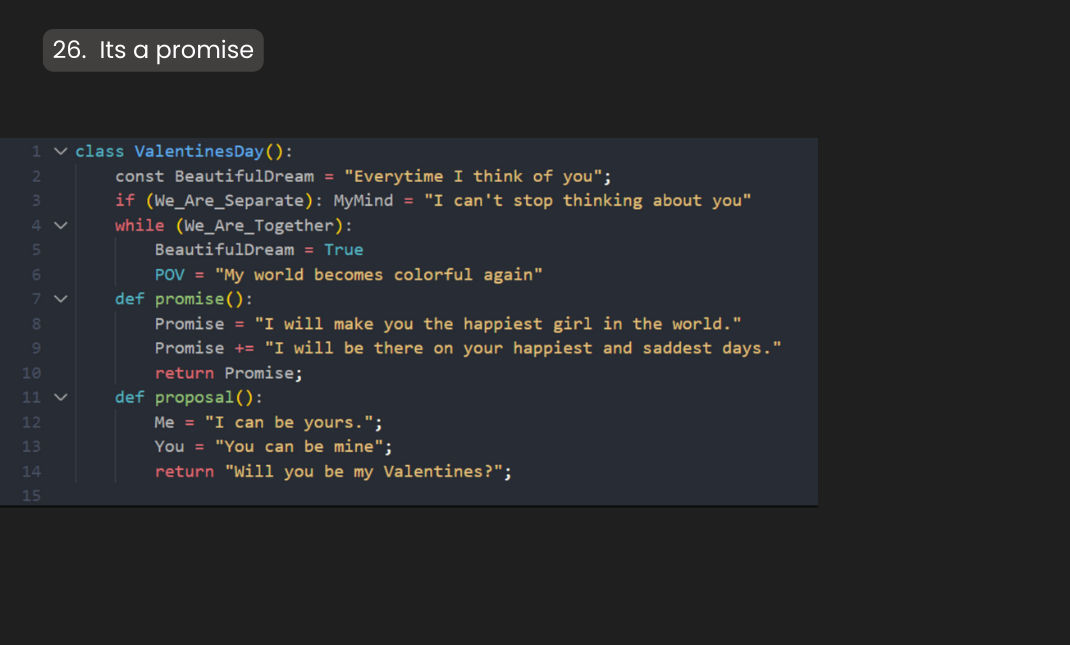Viewport: 1070px width, 645px height.
Task: Collapse the ValentinesDay class fold chevron
Action: (x=60, y=152)
